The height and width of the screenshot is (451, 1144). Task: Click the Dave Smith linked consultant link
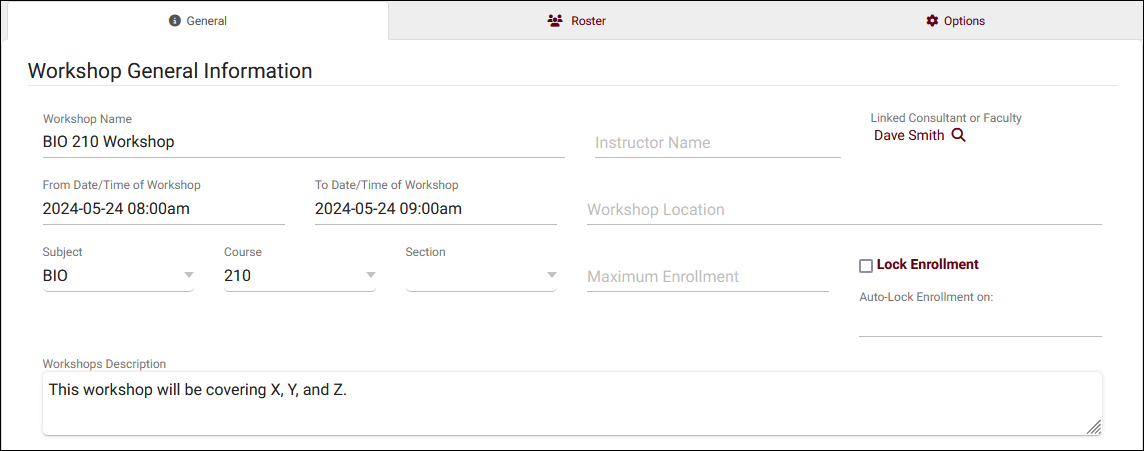(908, 135)
